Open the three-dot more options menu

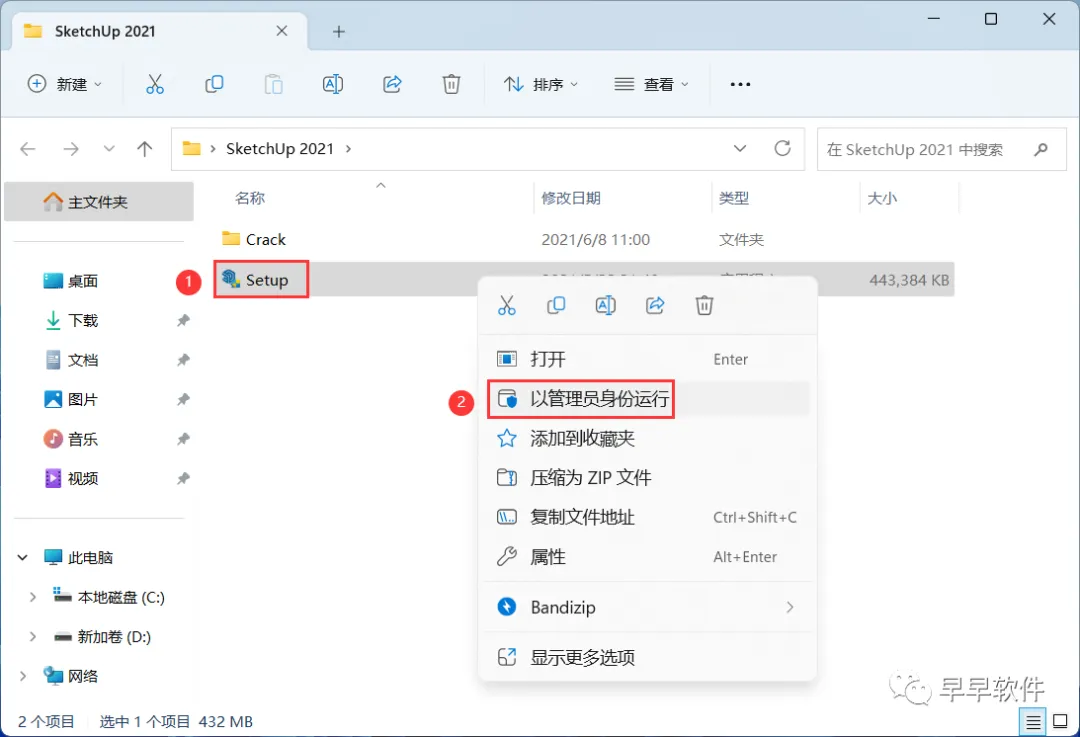tap(740, 84)
